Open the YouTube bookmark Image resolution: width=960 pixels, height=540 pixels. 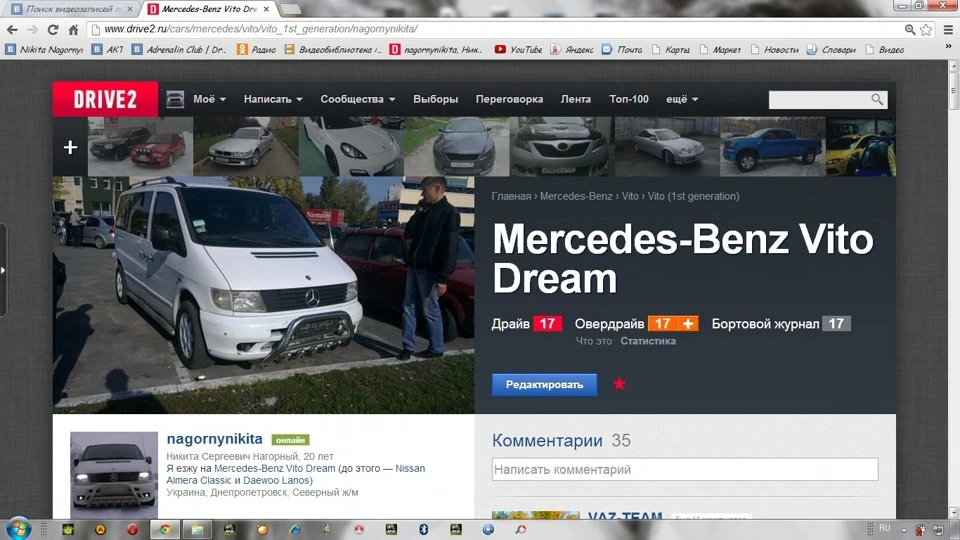[x=518, y=50]
